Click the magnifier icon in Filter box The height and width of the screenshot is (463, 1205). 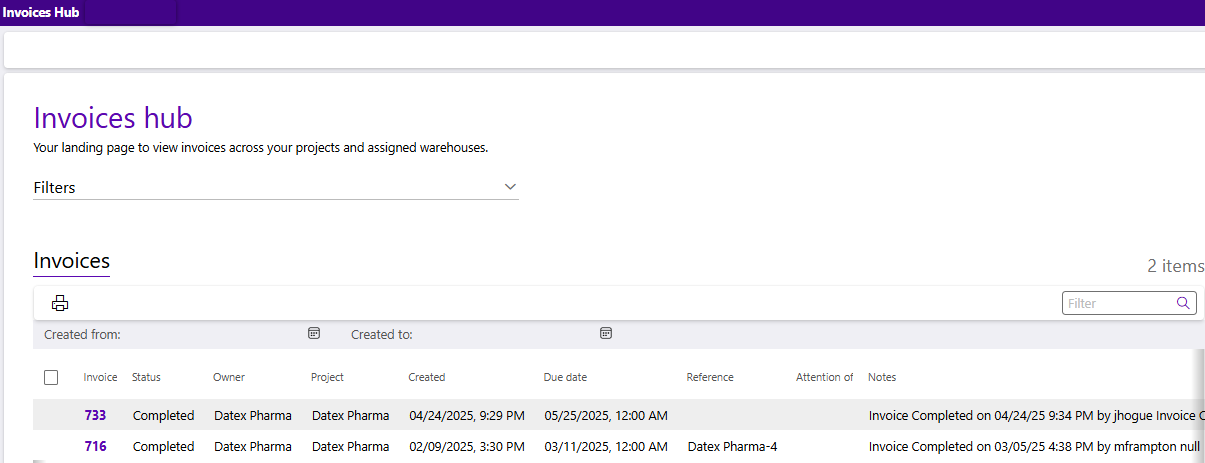[1183, 303]
